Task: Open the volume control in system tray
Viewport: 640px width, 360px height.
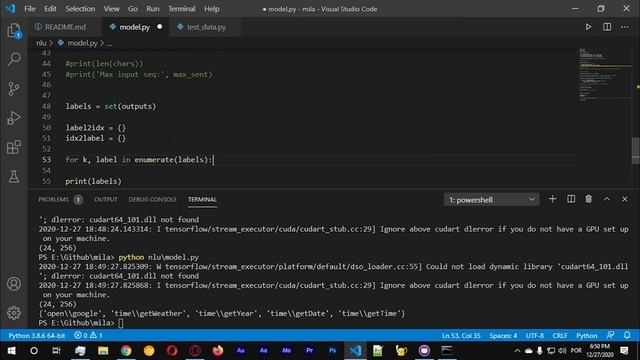Action: pyautogui.click(x=562, y=351)
